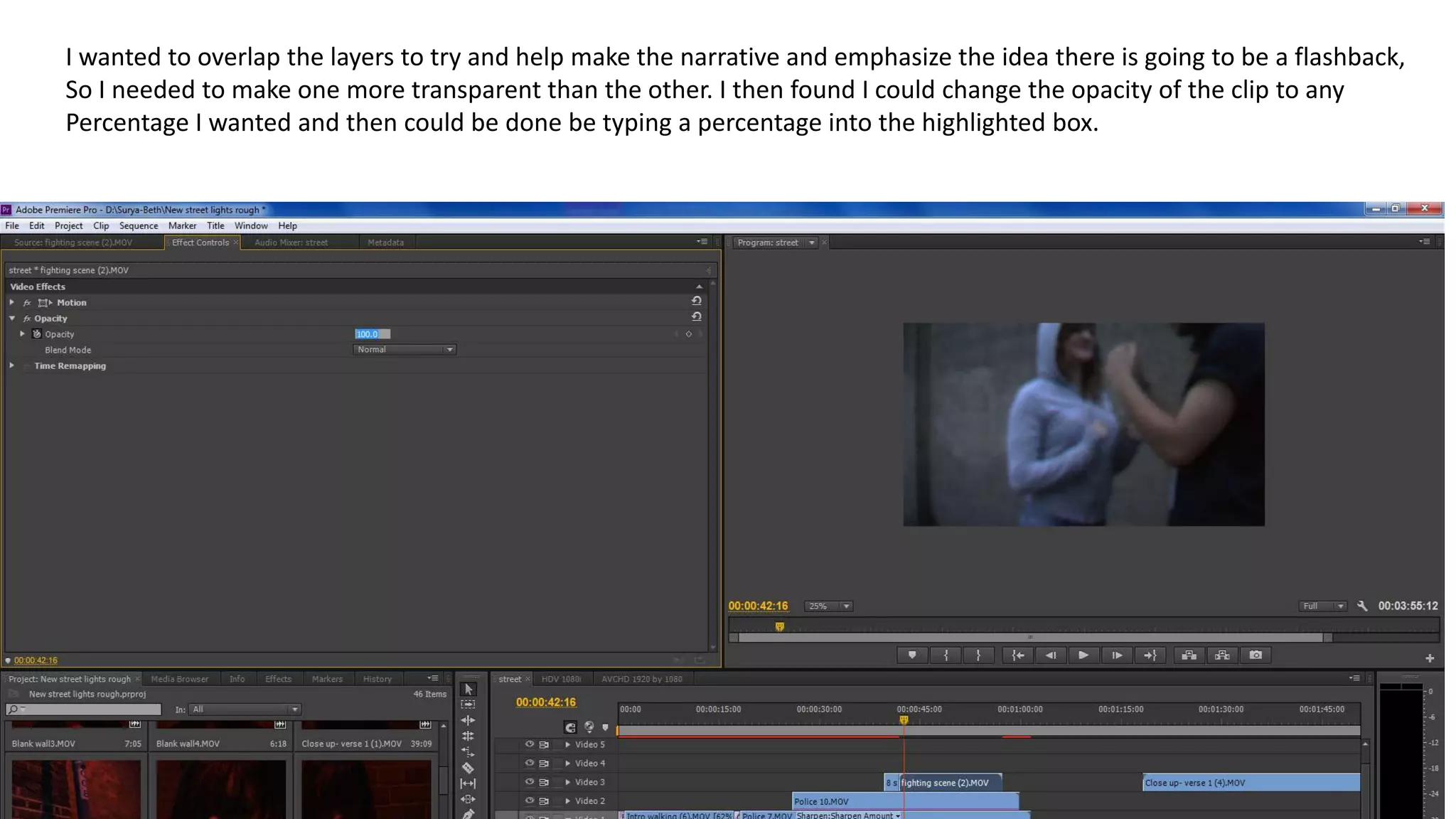Screen dimensions: 1456x819
Task: Hide the Video 2 track
Action: [x=530, y=800]
